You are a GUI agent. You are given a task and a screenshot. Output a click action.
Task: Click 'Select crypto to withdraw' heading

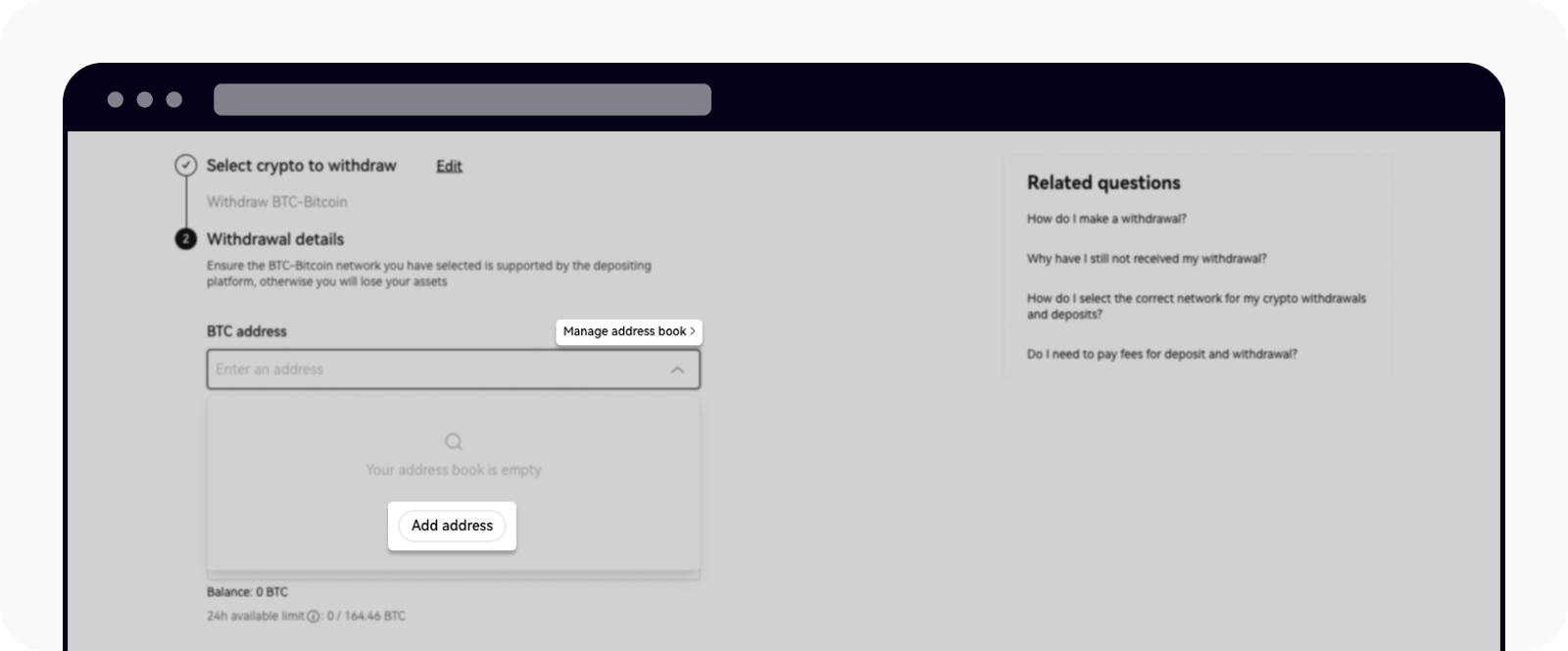coord(302,166)
